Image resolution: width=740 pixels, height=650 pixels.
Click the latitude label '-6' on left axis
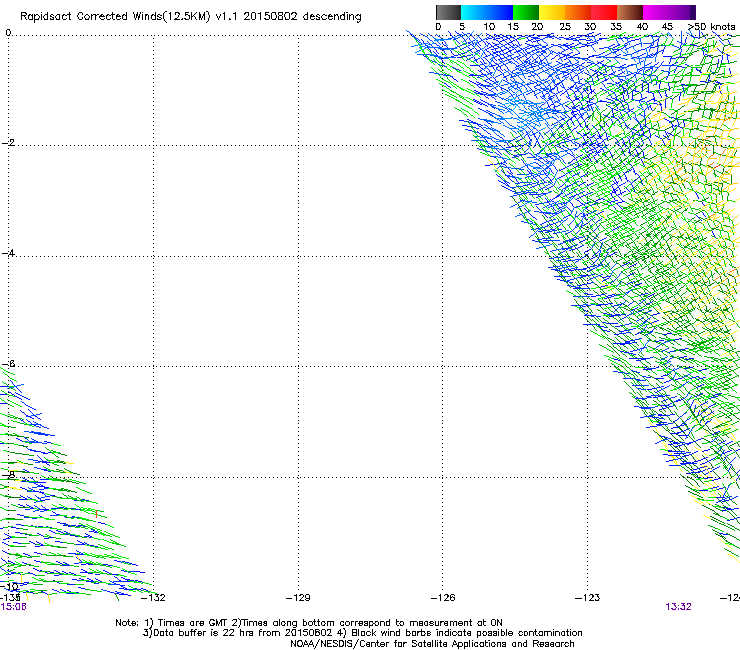tap(8, 364)
